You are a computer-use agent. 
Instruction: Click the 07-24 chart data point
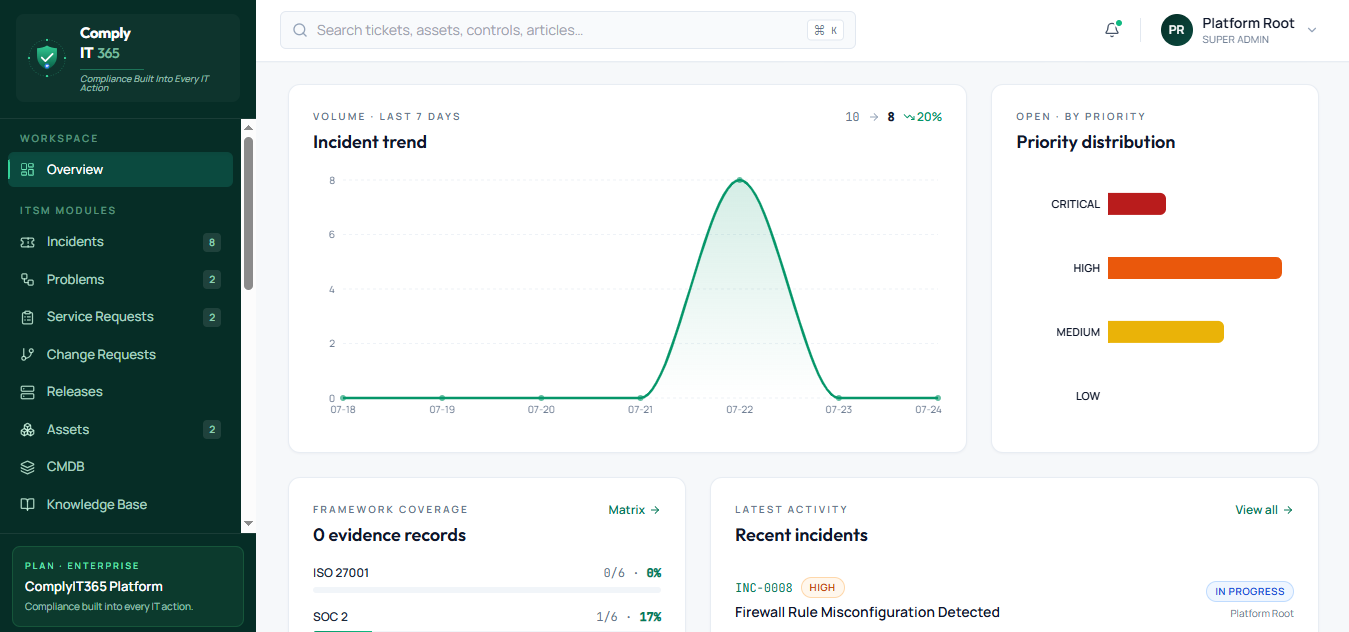click(x=937, y=398)
